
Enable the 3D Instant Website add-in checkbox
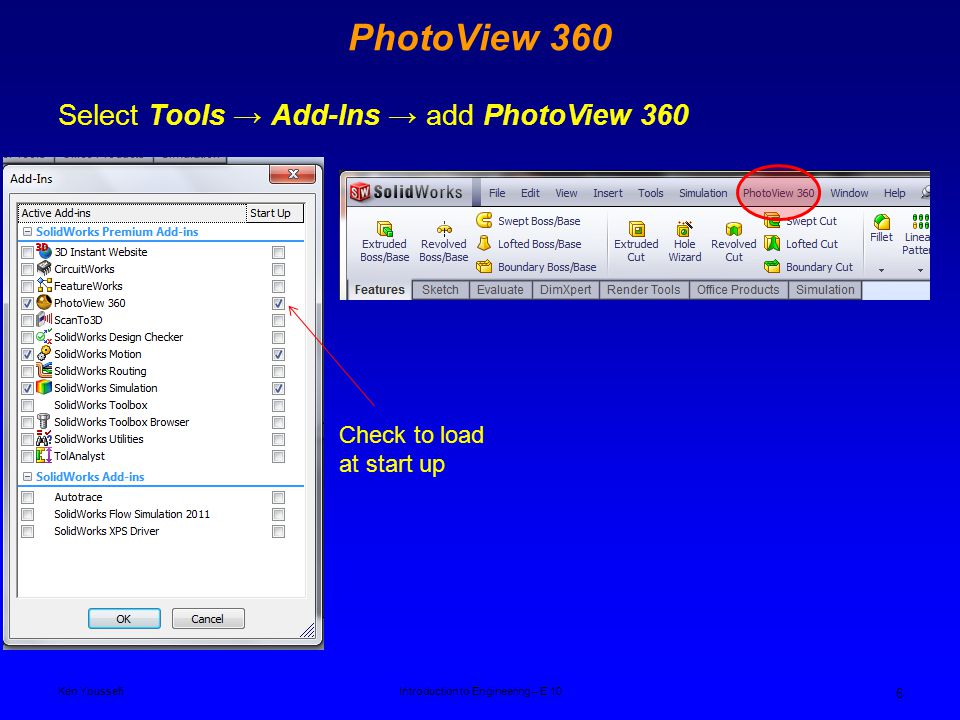(x=28, y=252)
